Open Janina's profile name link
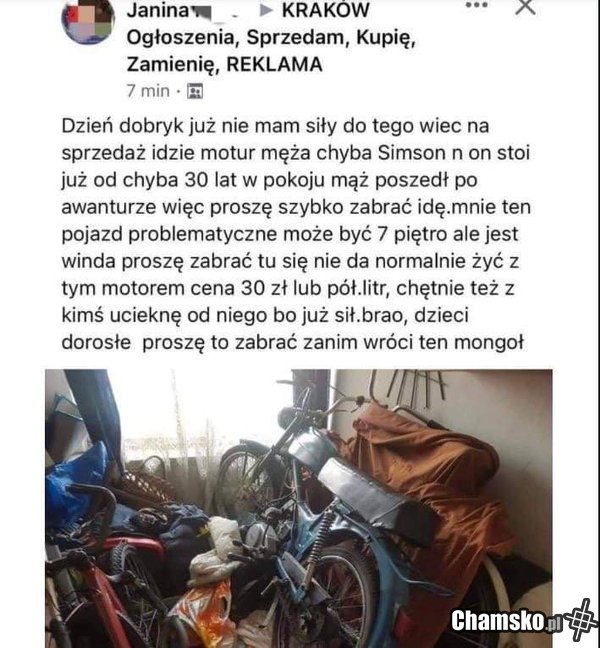The height and width of the screenshot is (648, 600). tap(158, 11)
